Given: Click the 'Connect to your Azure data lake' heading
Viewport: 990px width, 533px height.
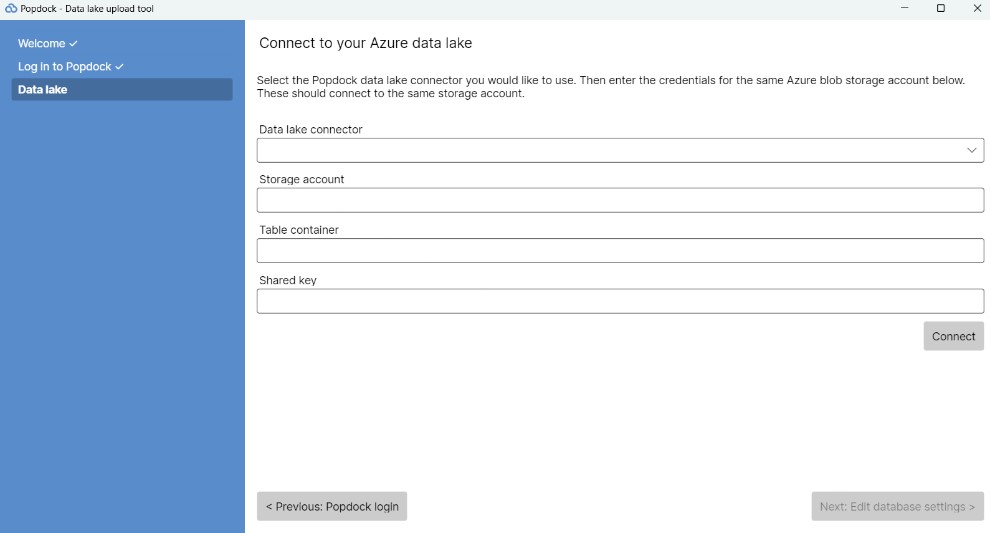Looking at the screenshot, I should click(x=366, y=43).
